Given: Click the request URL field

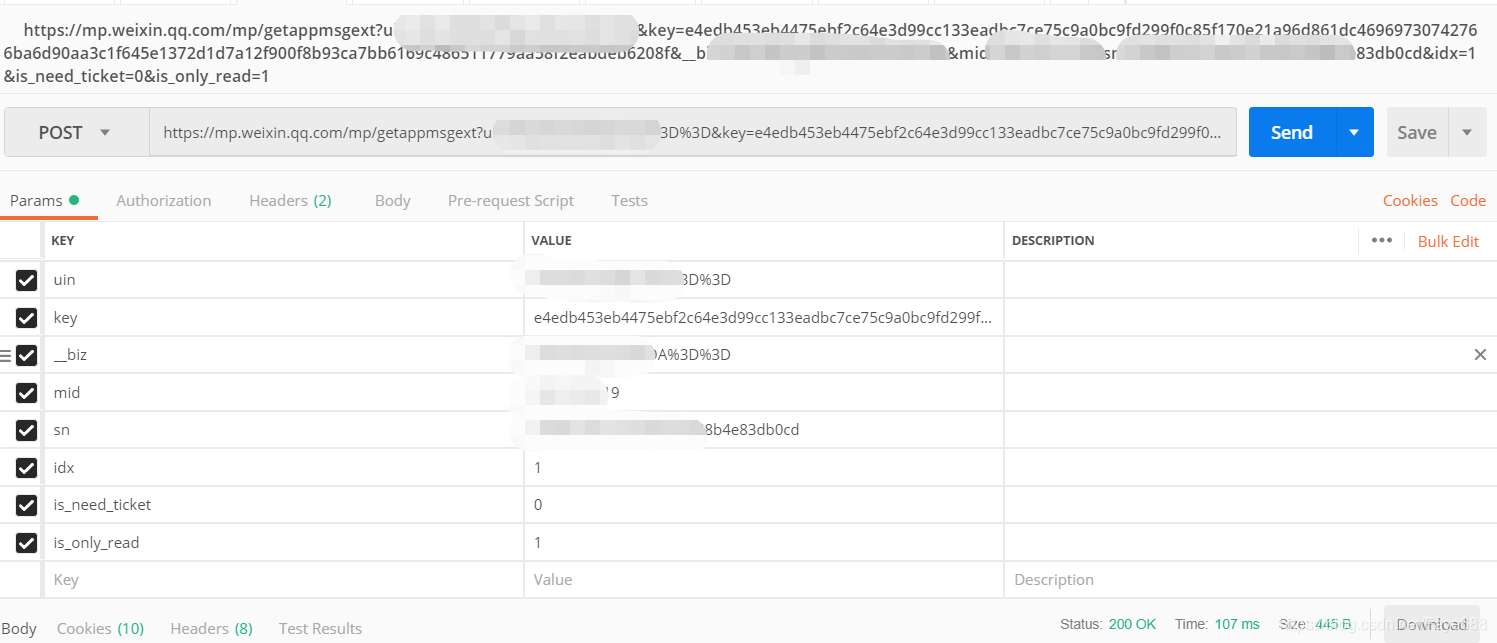Looking at the screenshot, I should [x=692, y=132].
